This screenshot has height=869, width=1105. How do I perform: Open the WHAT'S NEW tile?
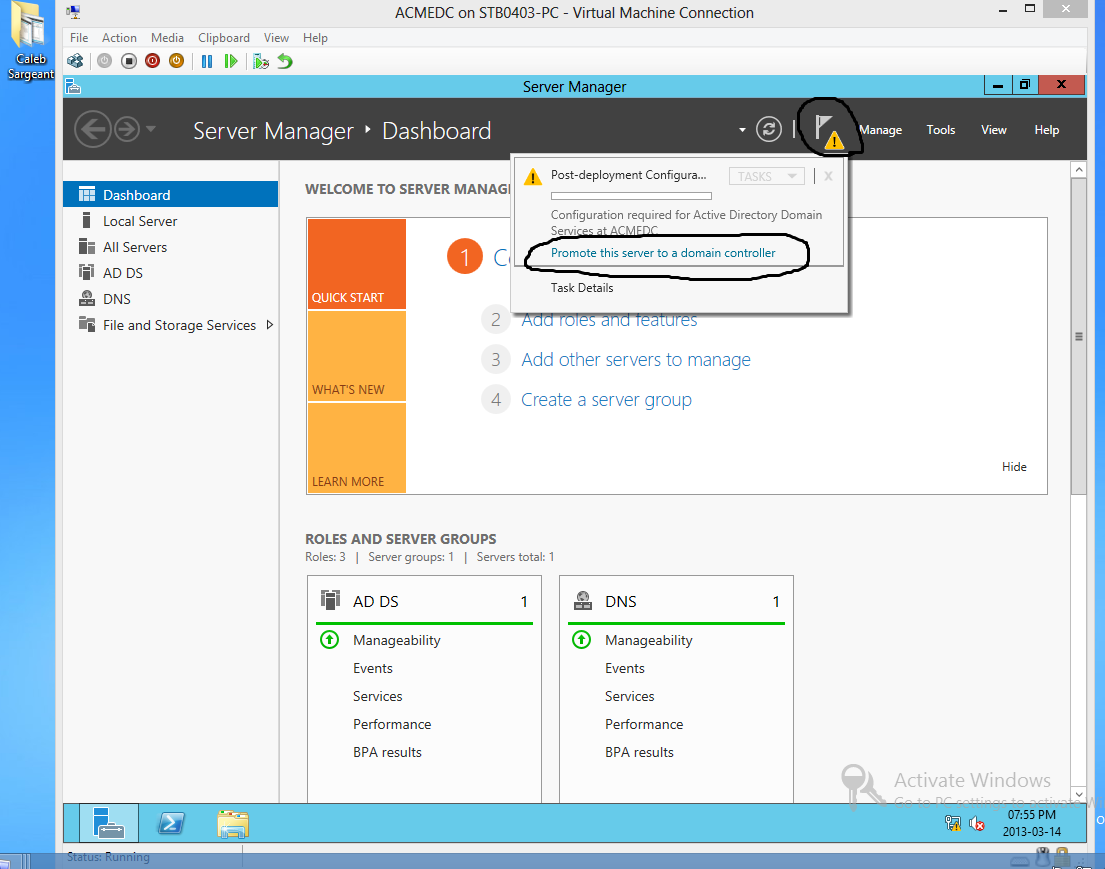coord(357,356)
